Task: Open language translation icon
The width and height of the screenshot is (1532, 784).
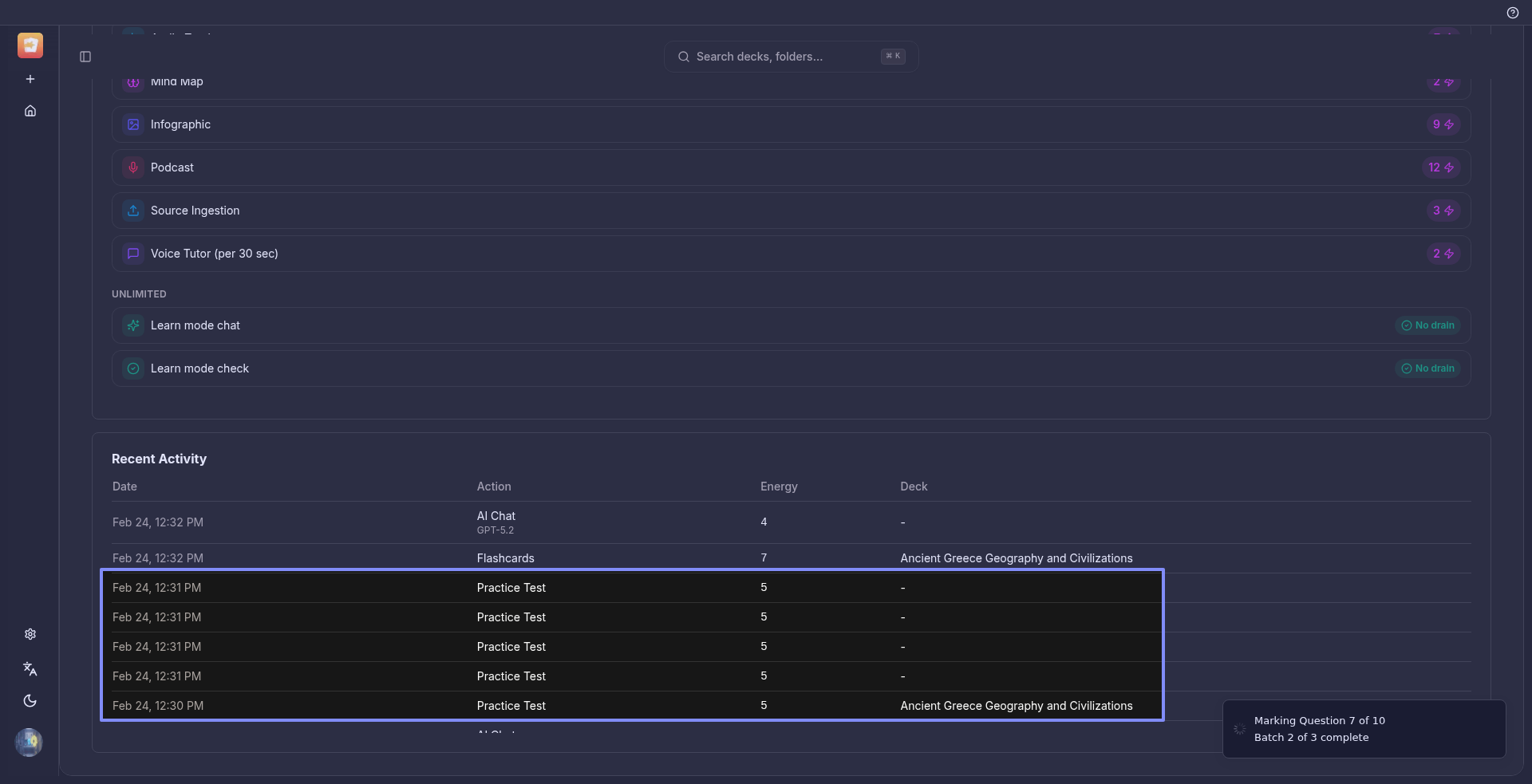Action: pyautogui.click(x=30, y=668)
